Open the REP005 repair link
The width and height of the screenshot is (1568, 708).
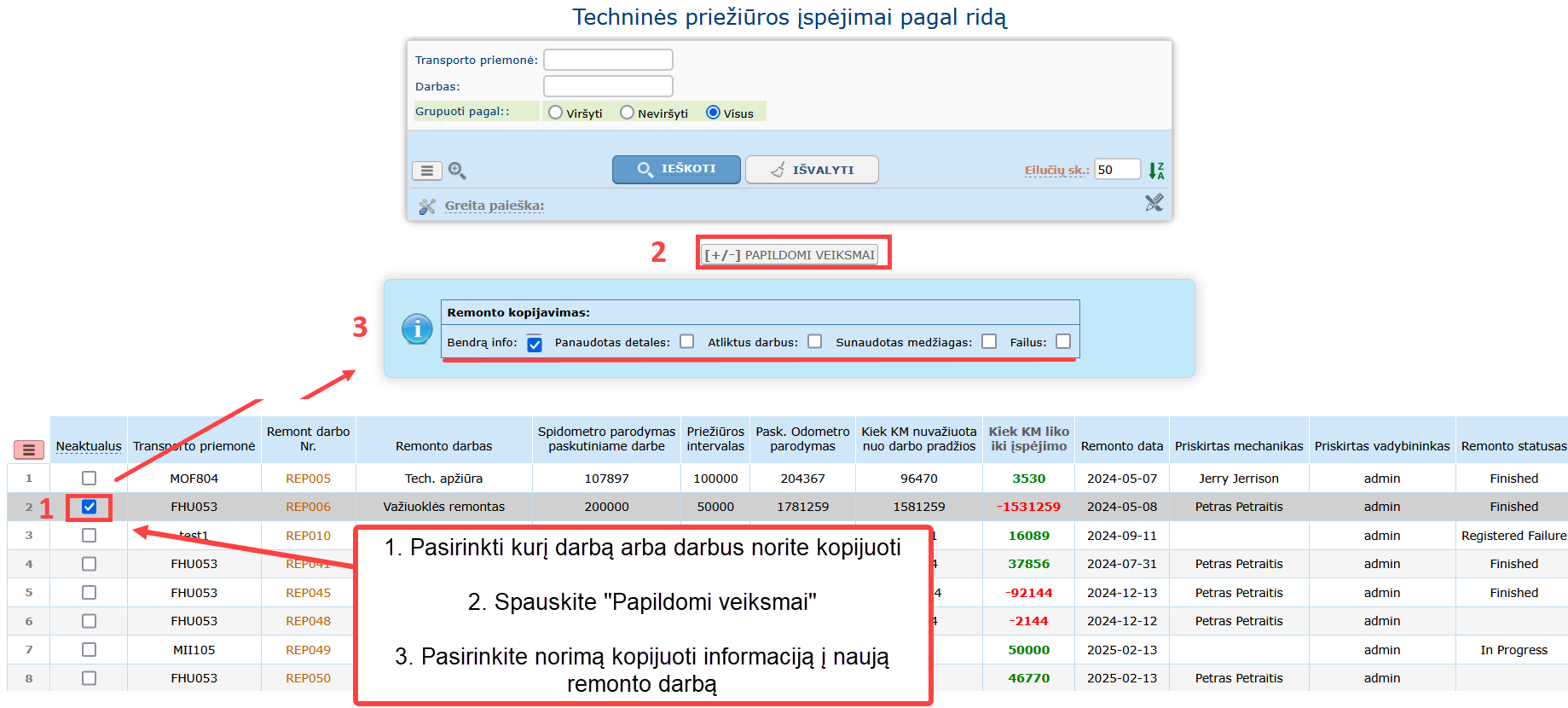pos(308,479)
